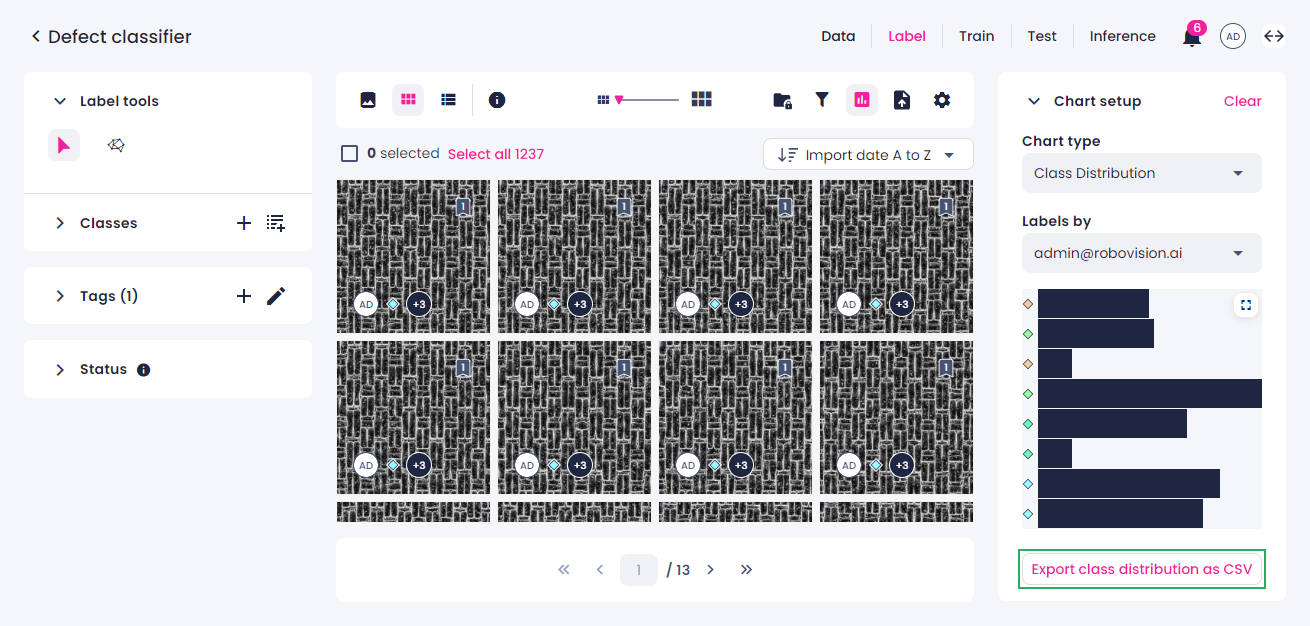Open the Inference tab
Screen dimensions: 1310x626
[x=1123, y=36]
